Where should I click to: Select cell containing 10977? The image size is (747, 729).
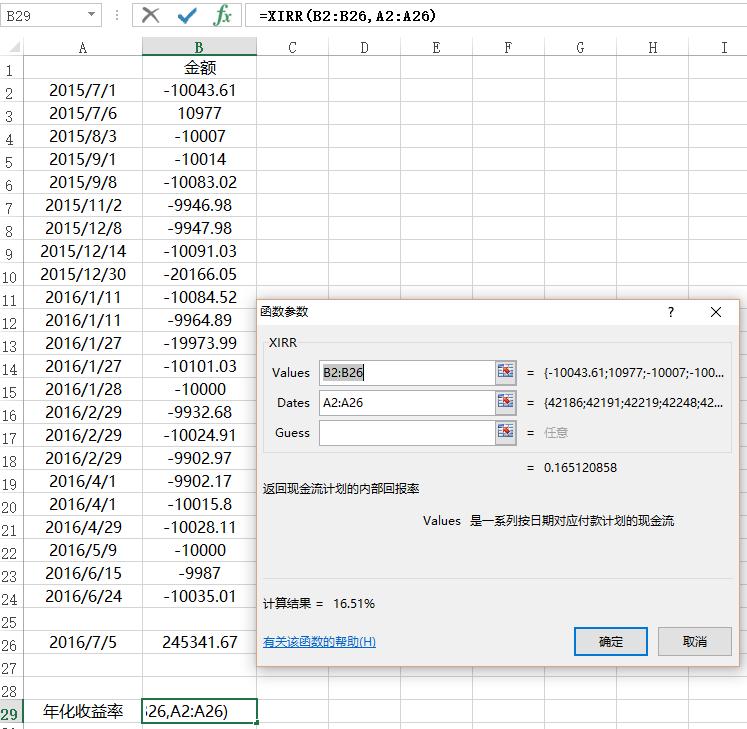[199, 113]
